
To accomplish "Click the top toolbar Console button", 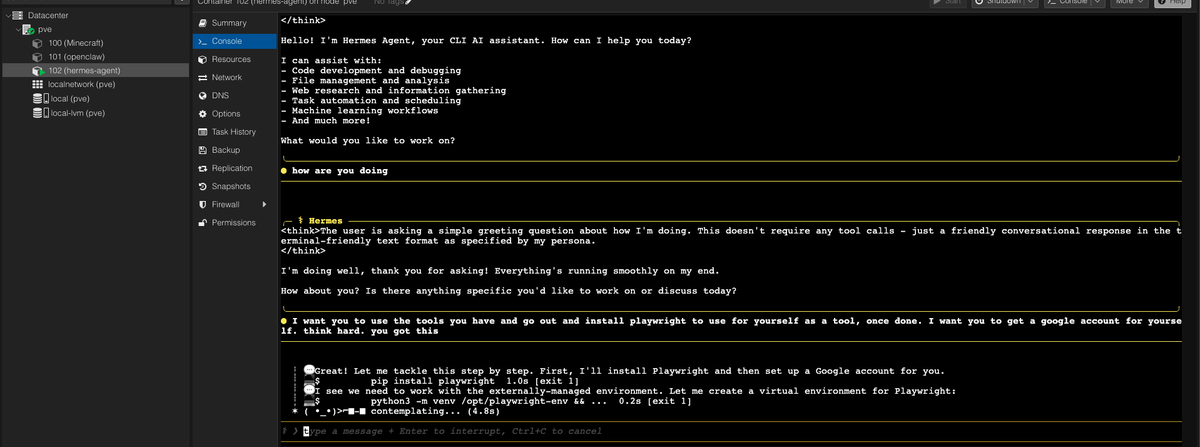I will point(1066,3).
